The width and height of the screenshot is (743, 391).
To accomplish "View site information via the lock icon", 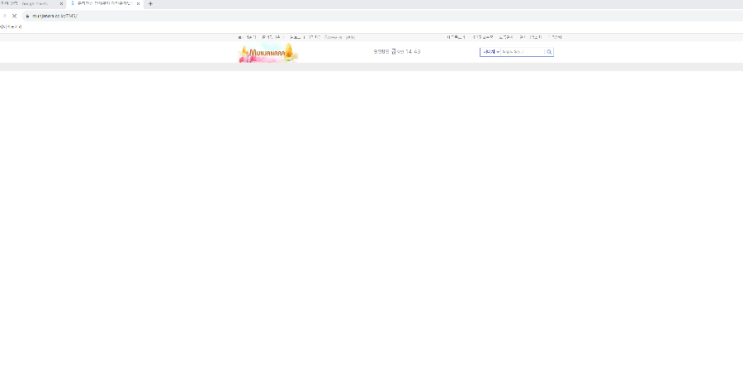I will pos(27,16).
